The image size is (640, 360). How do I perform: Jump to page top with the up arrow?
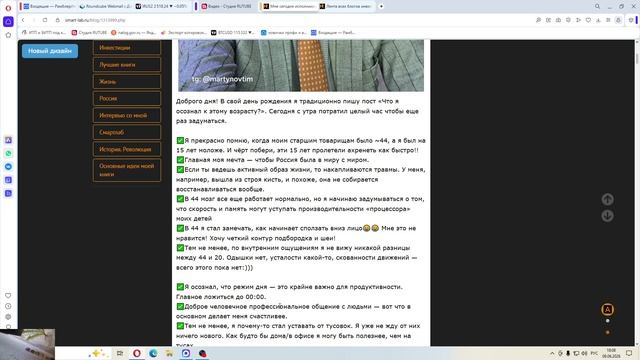pyautogui.click(x=607, y=199)
